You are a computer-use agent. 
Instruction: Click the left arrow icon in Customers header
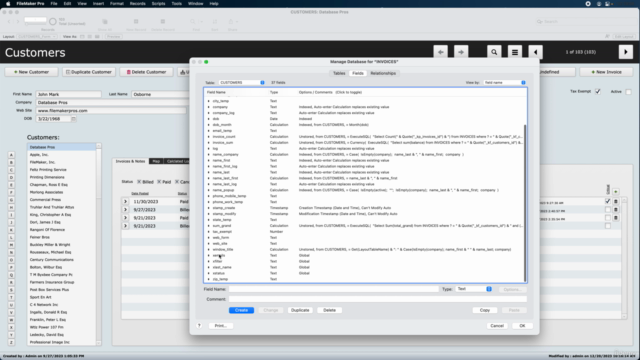[x=440, y=52]
